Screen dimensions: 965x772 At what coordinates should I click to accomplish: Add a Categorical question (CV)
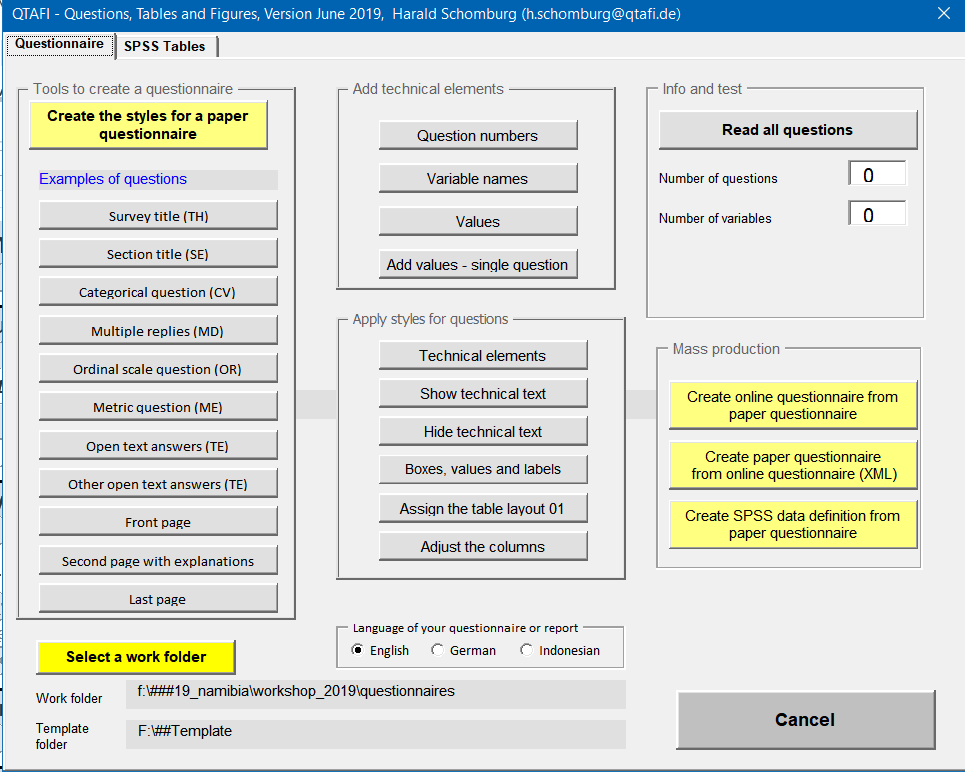pyautogui.click(x=158, y=292)
